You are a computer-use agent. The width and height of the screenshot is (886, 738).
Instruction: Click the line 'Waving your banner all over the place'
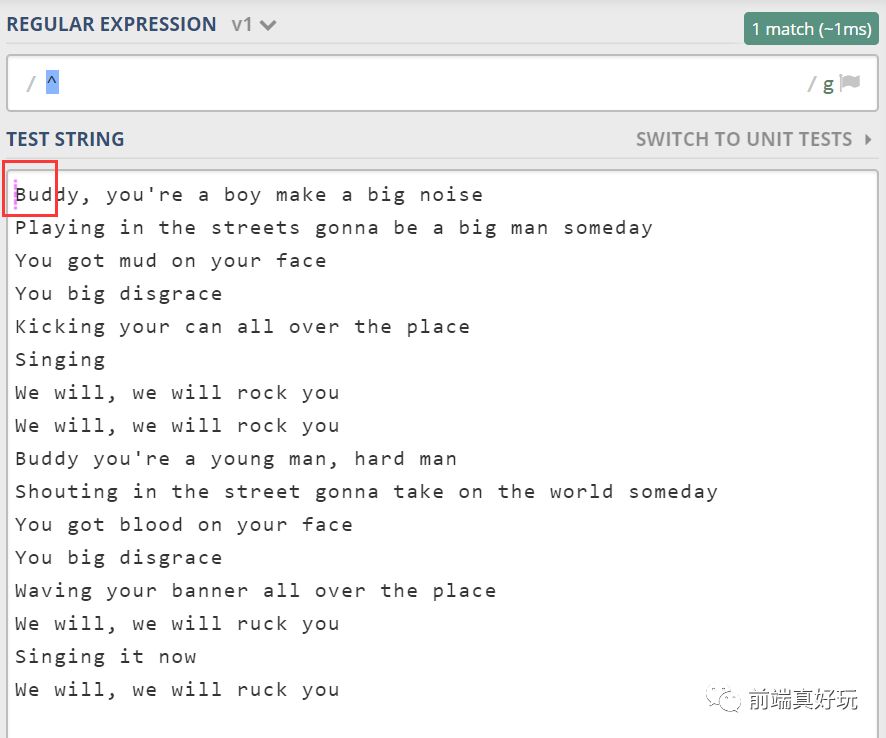pos(255,591)
